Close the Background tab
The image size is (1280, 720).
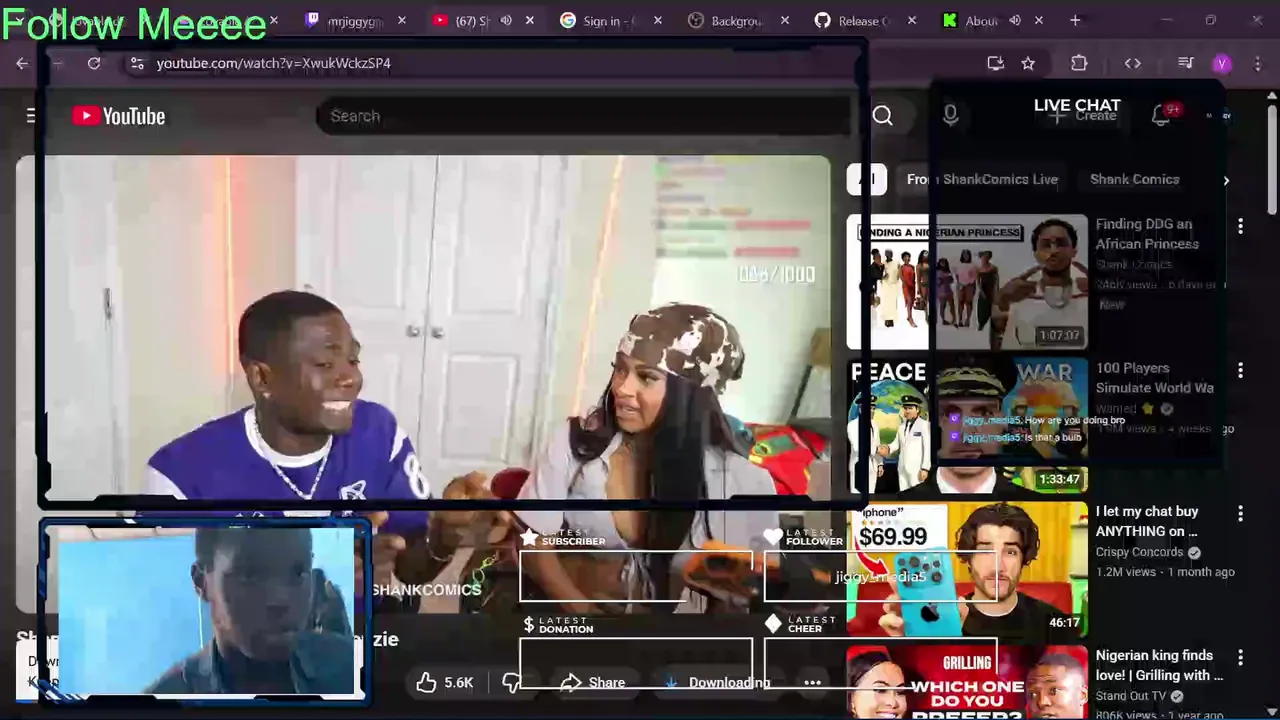pyautogui.click(x=785, y=20)
